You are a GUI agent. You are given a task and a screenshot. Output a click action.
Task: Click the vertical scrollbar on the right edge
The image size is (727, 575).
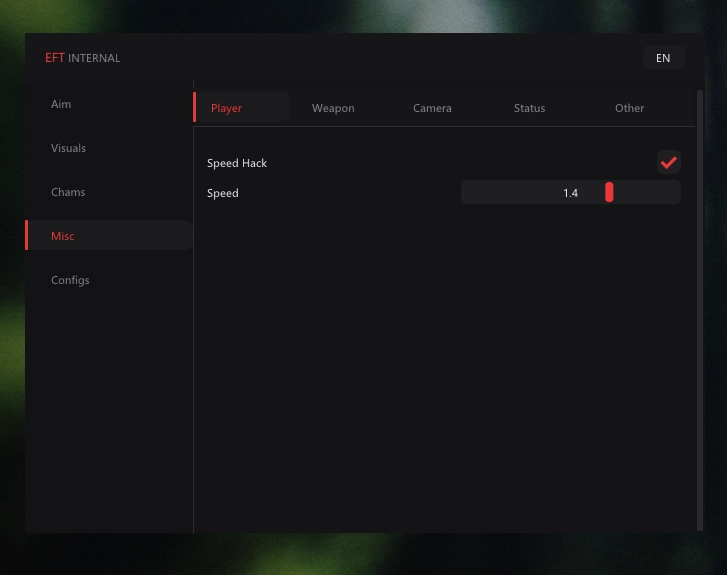[700, 310]
